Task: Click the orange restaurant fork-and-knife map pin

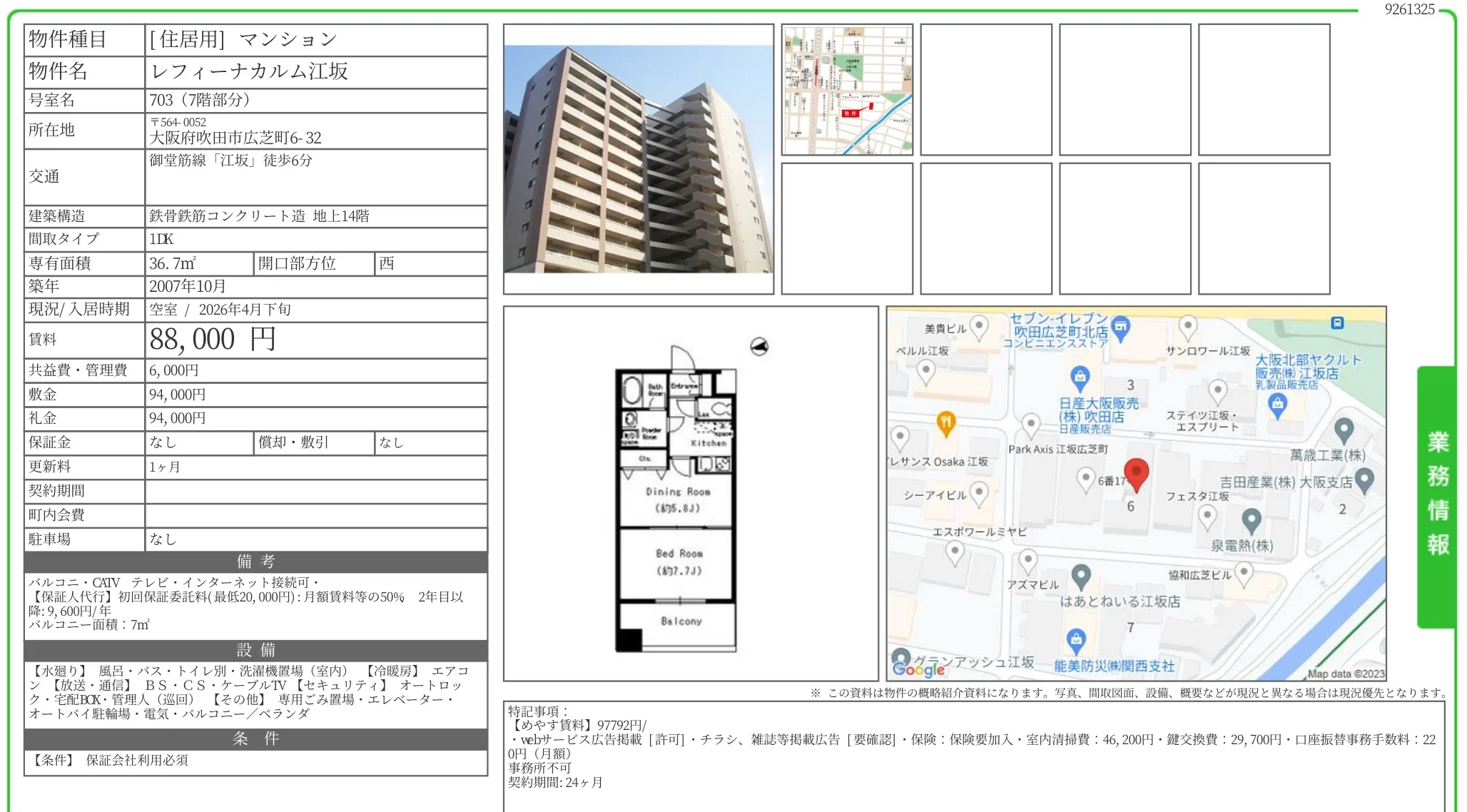Action: pos(945,422)
